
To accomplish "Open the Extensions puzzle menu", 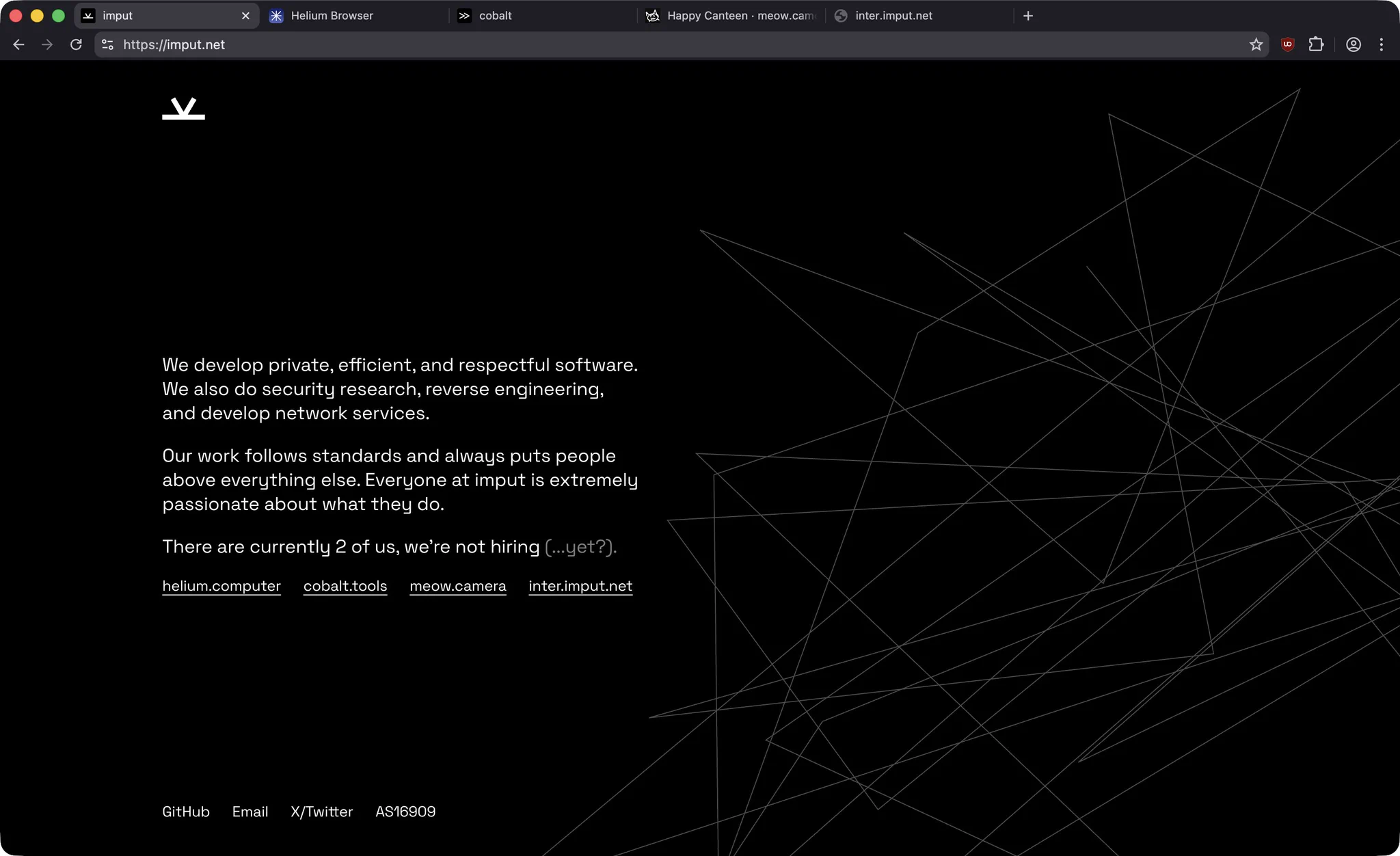I will click(x=1316, y=44).
